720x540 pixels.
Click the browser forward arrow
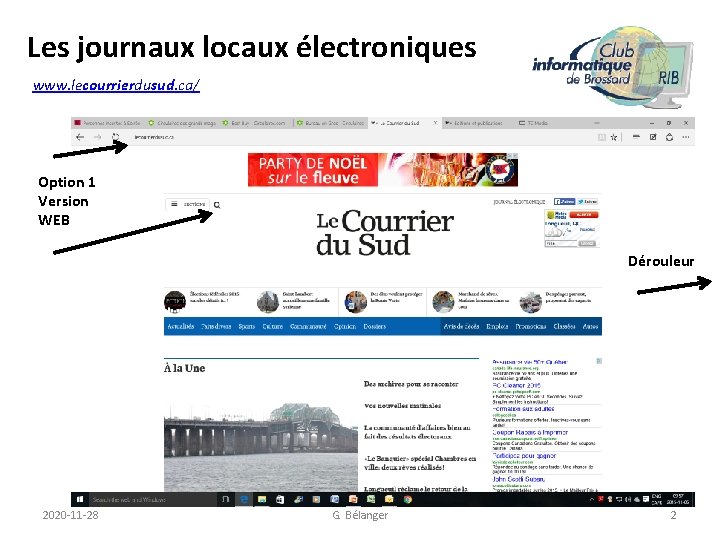tap(97, 137)
